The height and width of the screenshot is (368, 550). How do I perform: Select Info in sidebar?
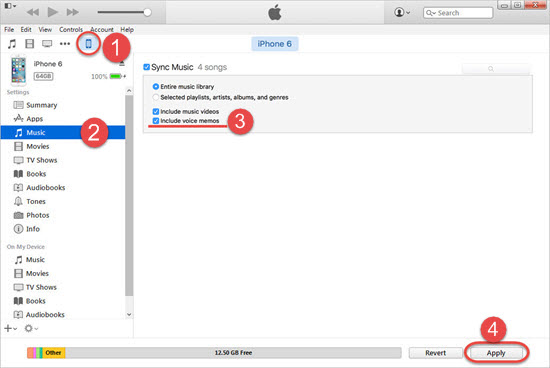click(x=33, y=229)
